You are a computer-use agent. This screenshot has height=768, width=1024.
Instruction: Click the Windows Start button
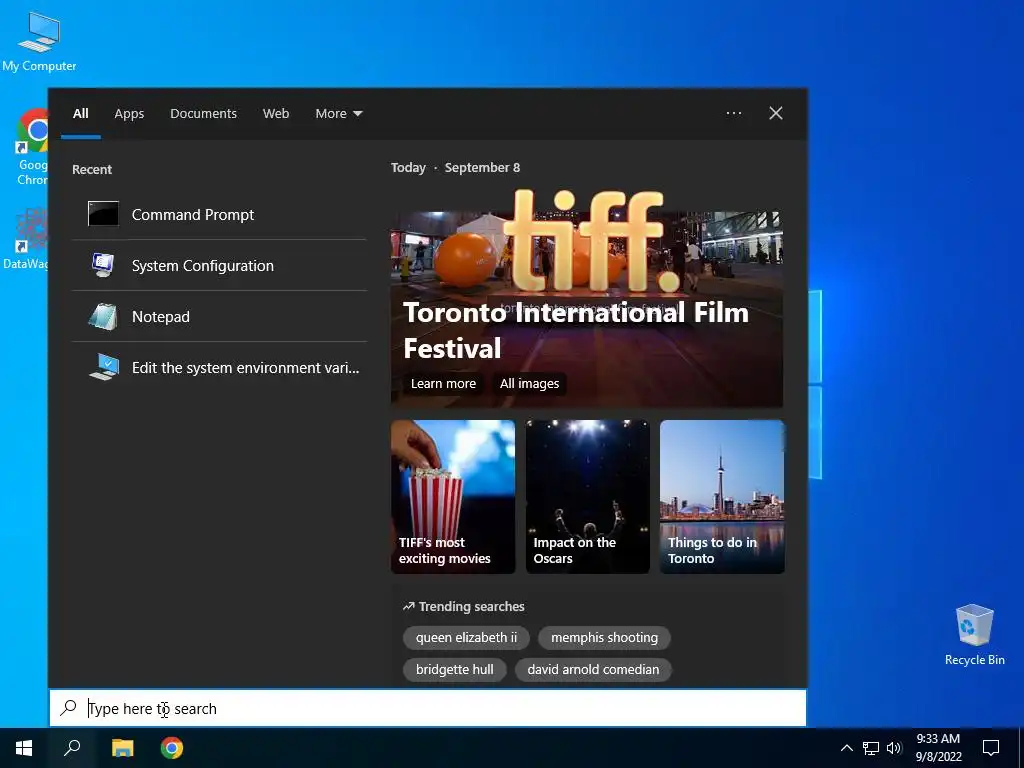tap(24, 748)
